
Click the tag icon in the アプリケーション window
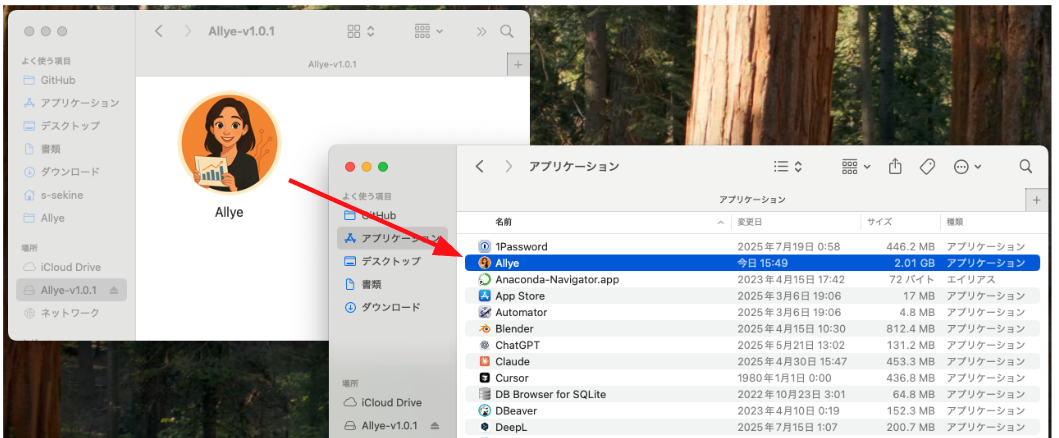[x=927, y=166]
